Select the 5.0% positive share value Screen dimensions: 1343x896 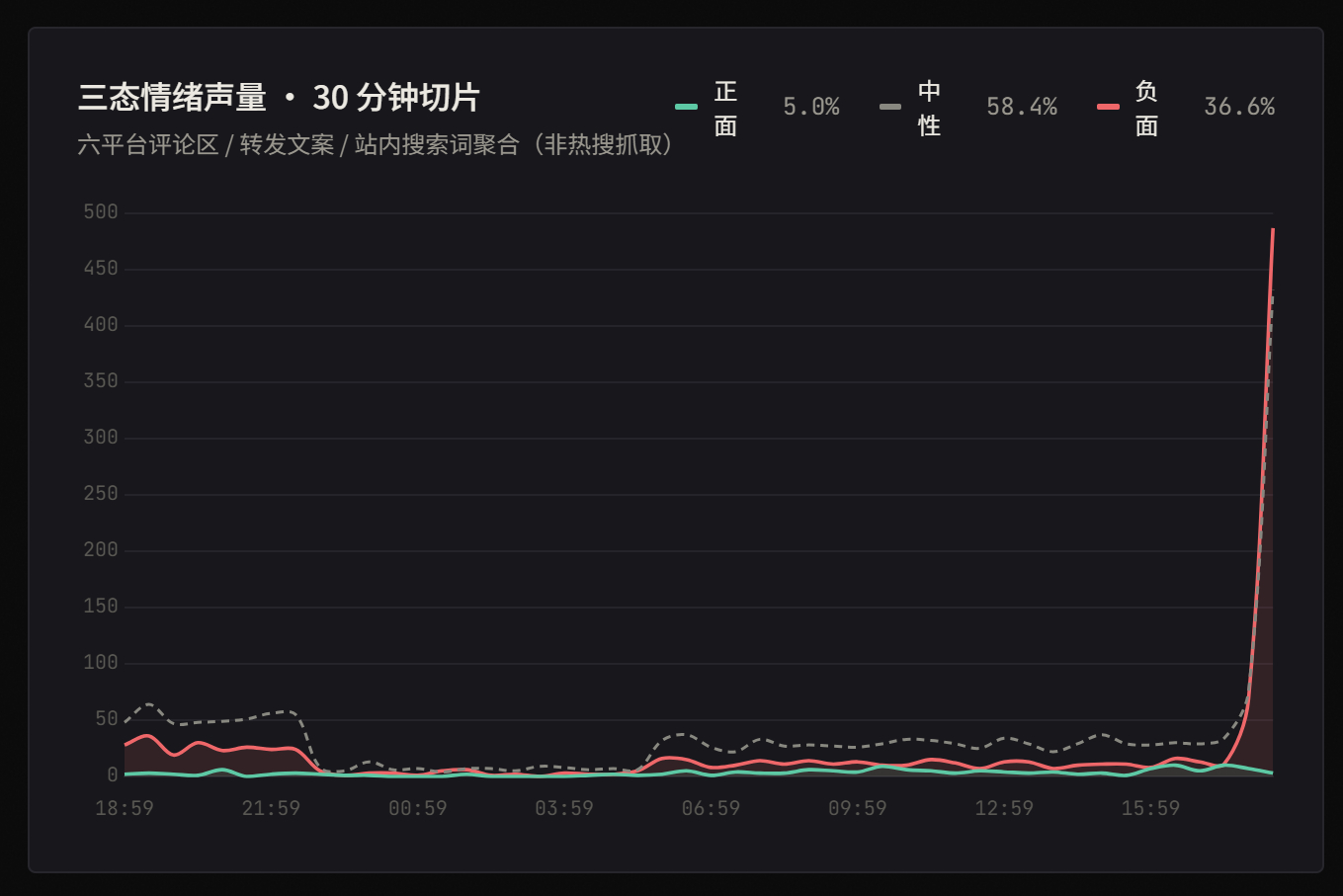tap(811, 107)
